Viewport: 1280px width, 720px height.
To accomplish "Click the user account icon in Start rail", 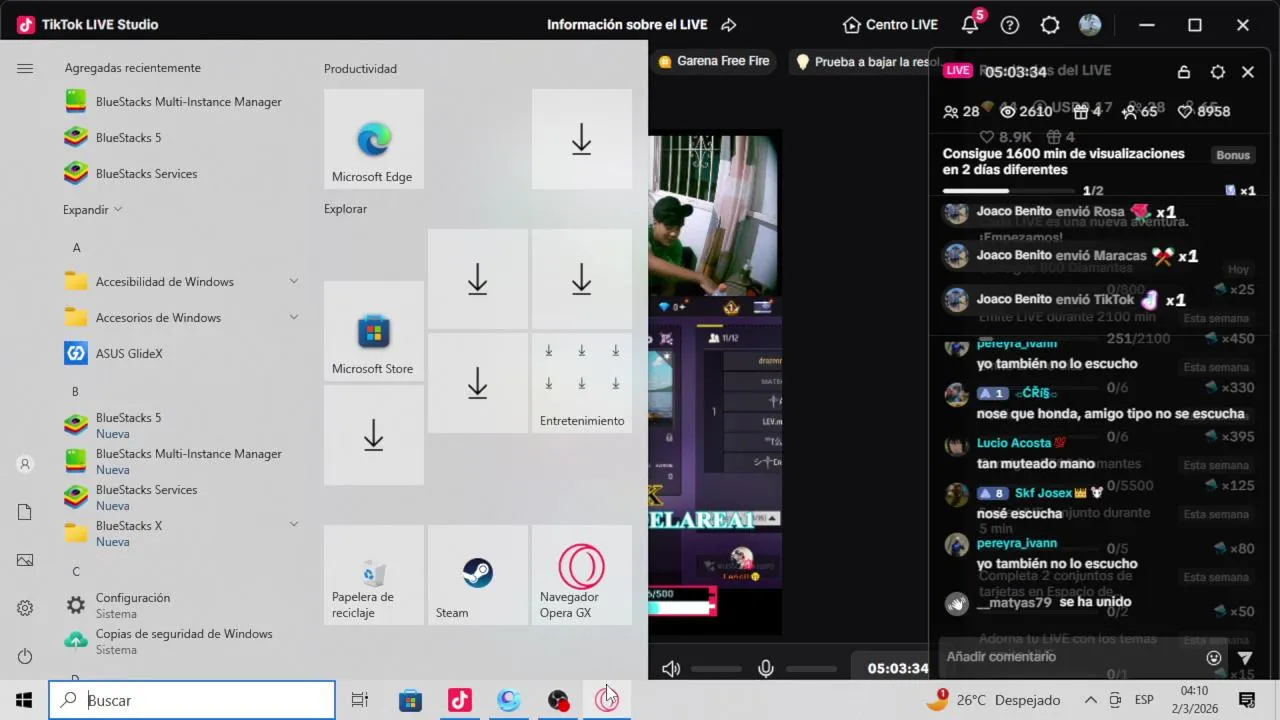I will [25, 464].
